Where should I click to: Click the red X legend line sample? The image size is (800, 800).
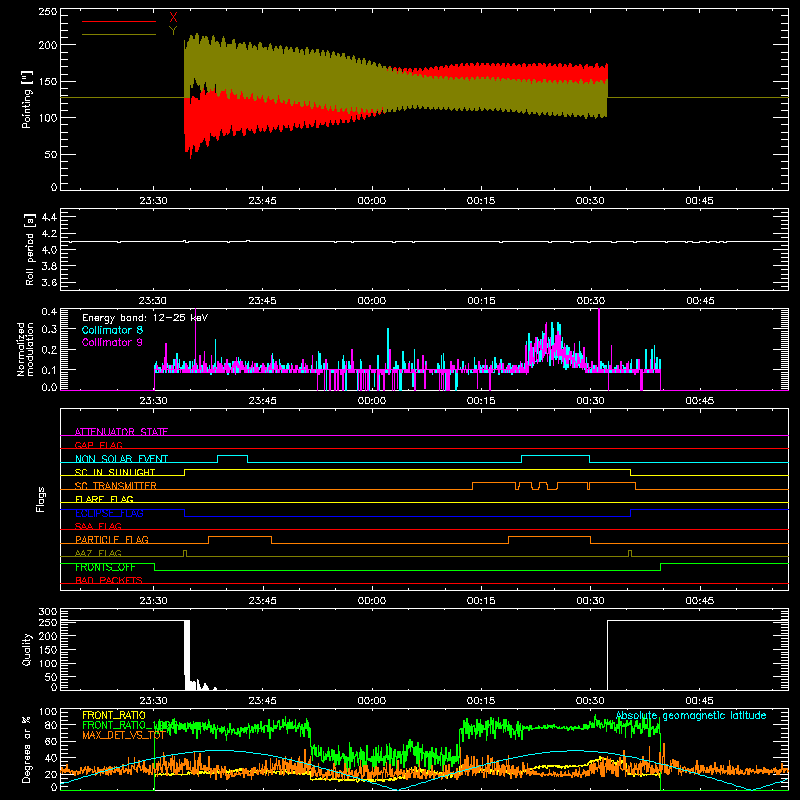coord(119,21)
